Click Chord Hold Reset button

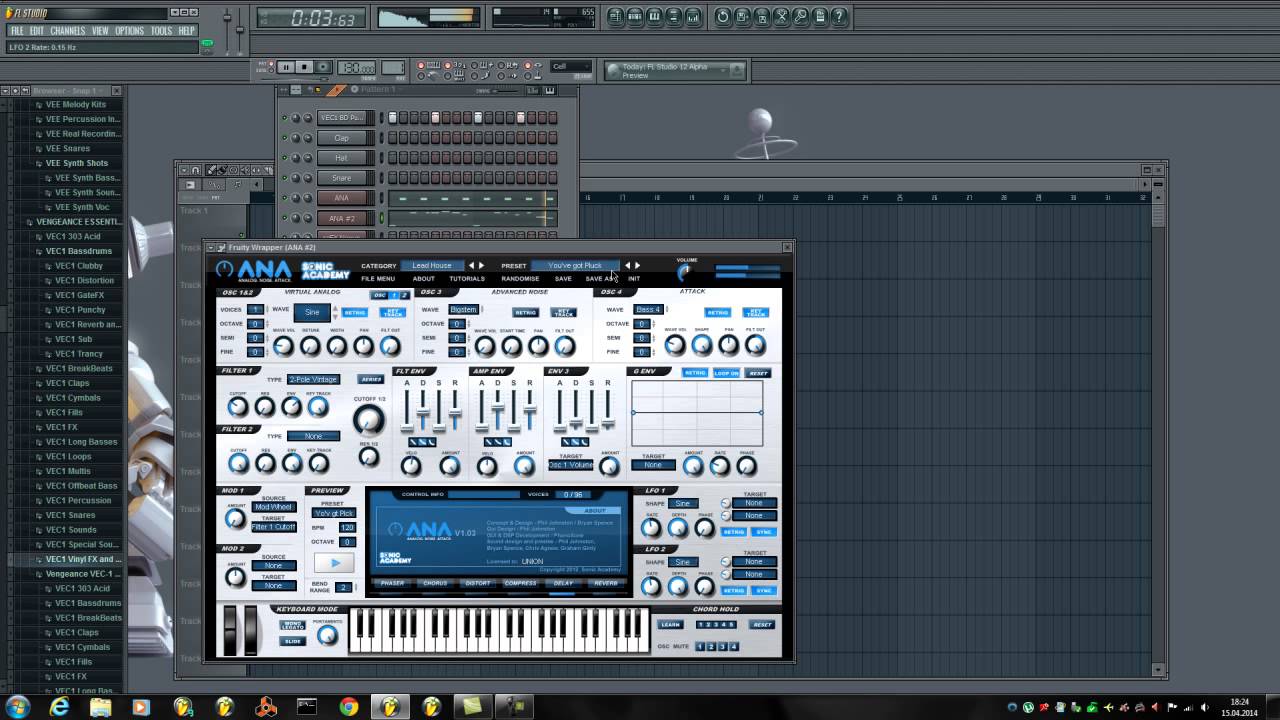point(763,625)
